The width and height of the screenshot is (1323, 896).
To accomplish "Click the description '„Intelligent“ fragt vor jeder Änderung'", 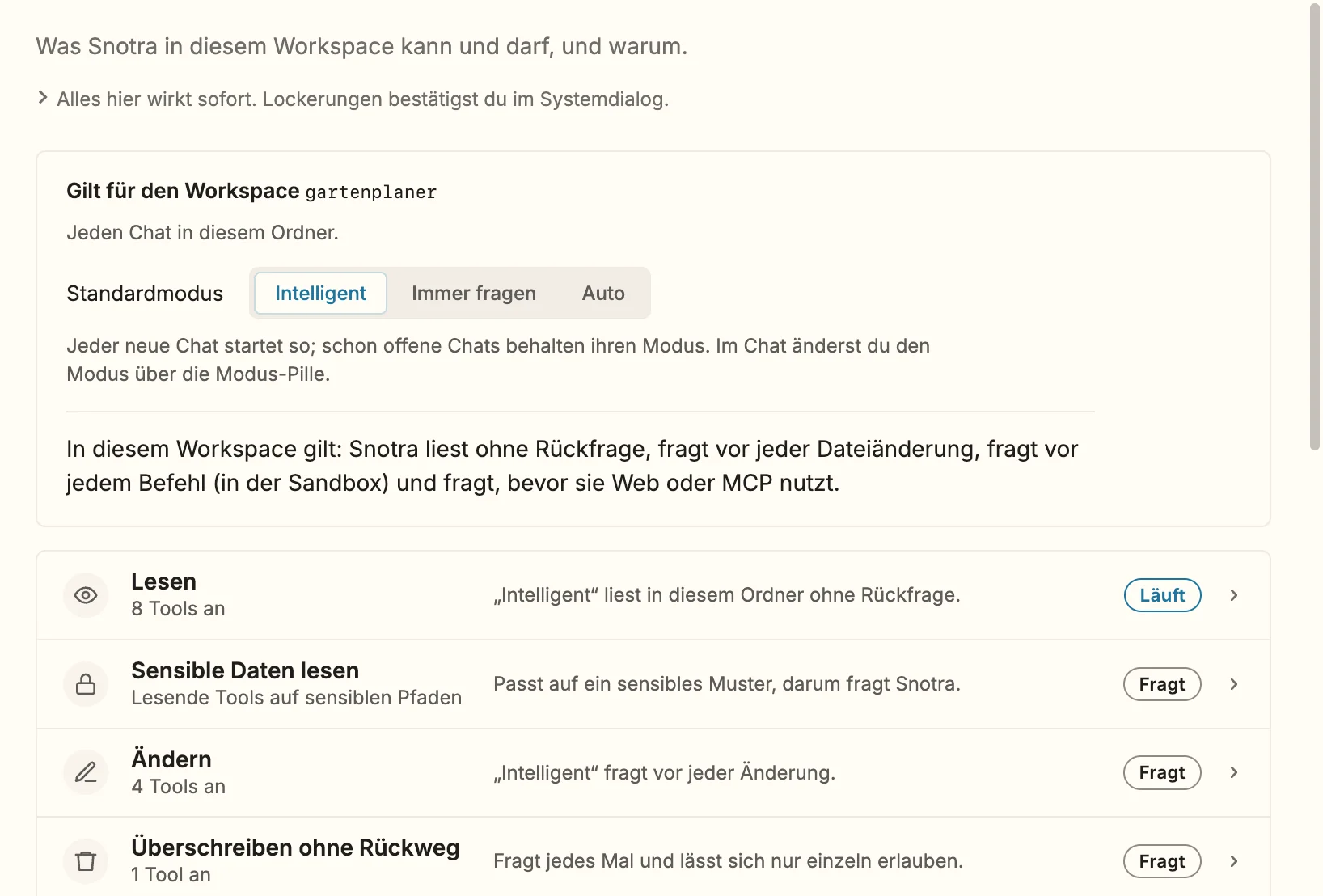I will (x=665, y=773).
